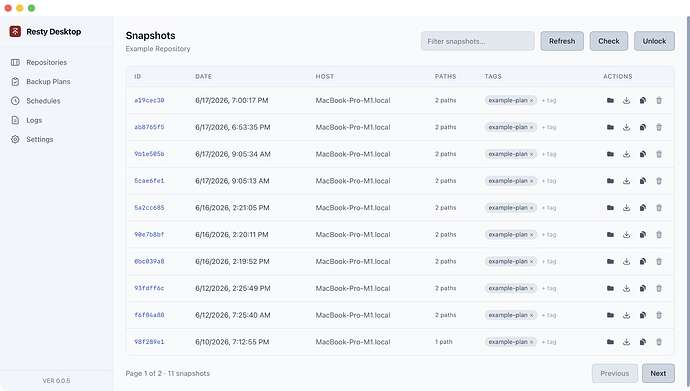Screen dimensions: 690x391
Task: Add a tag to the 2:19:52 PM snapshot
Action: pyautogui.click(x=549, y=262)
